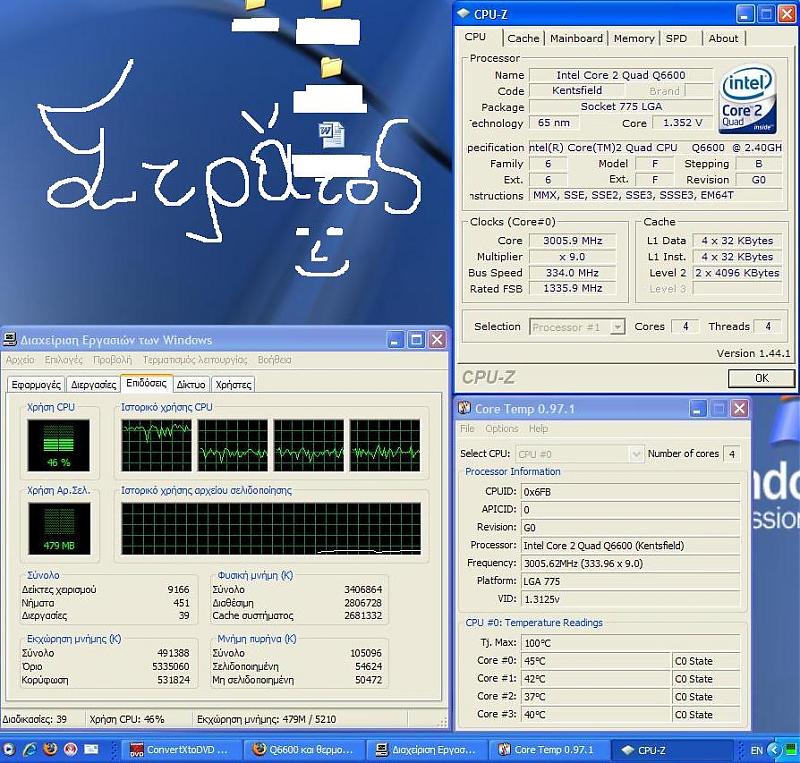Click the core speed value '3005.9 MHz'
800x763 pixels.
572,240
